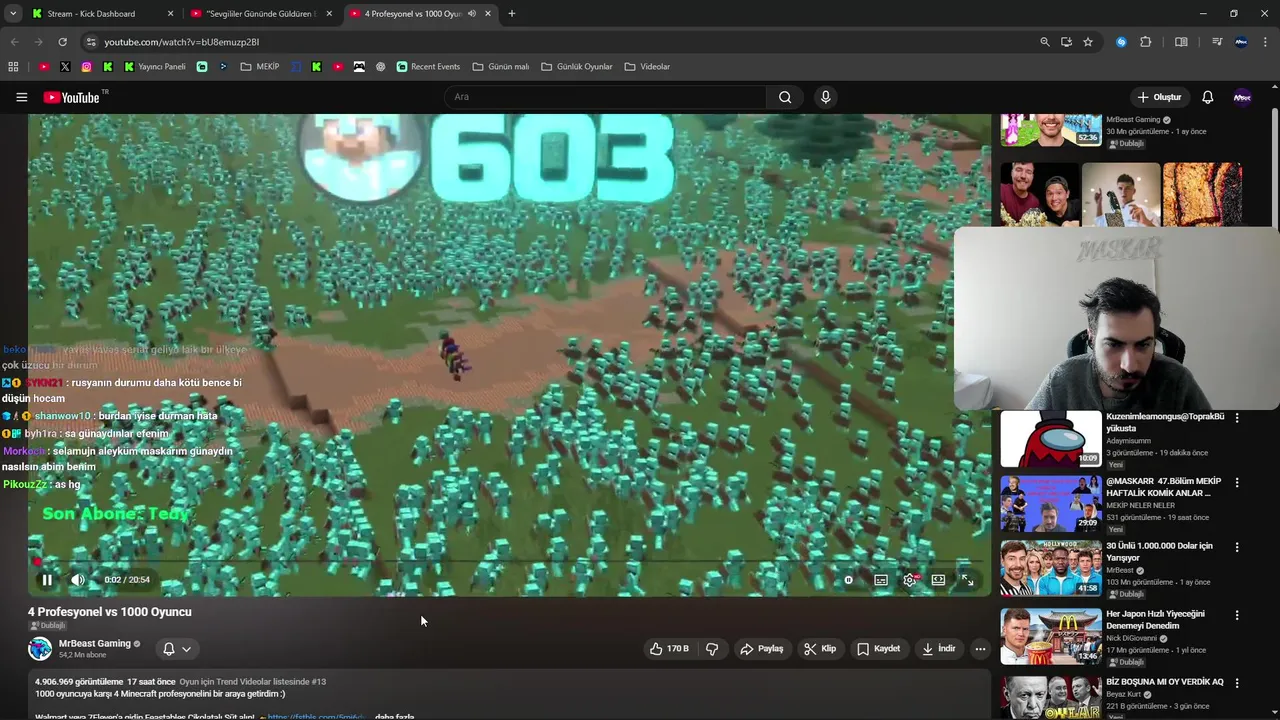Click the Klip scissors button

tap(819, 649)
